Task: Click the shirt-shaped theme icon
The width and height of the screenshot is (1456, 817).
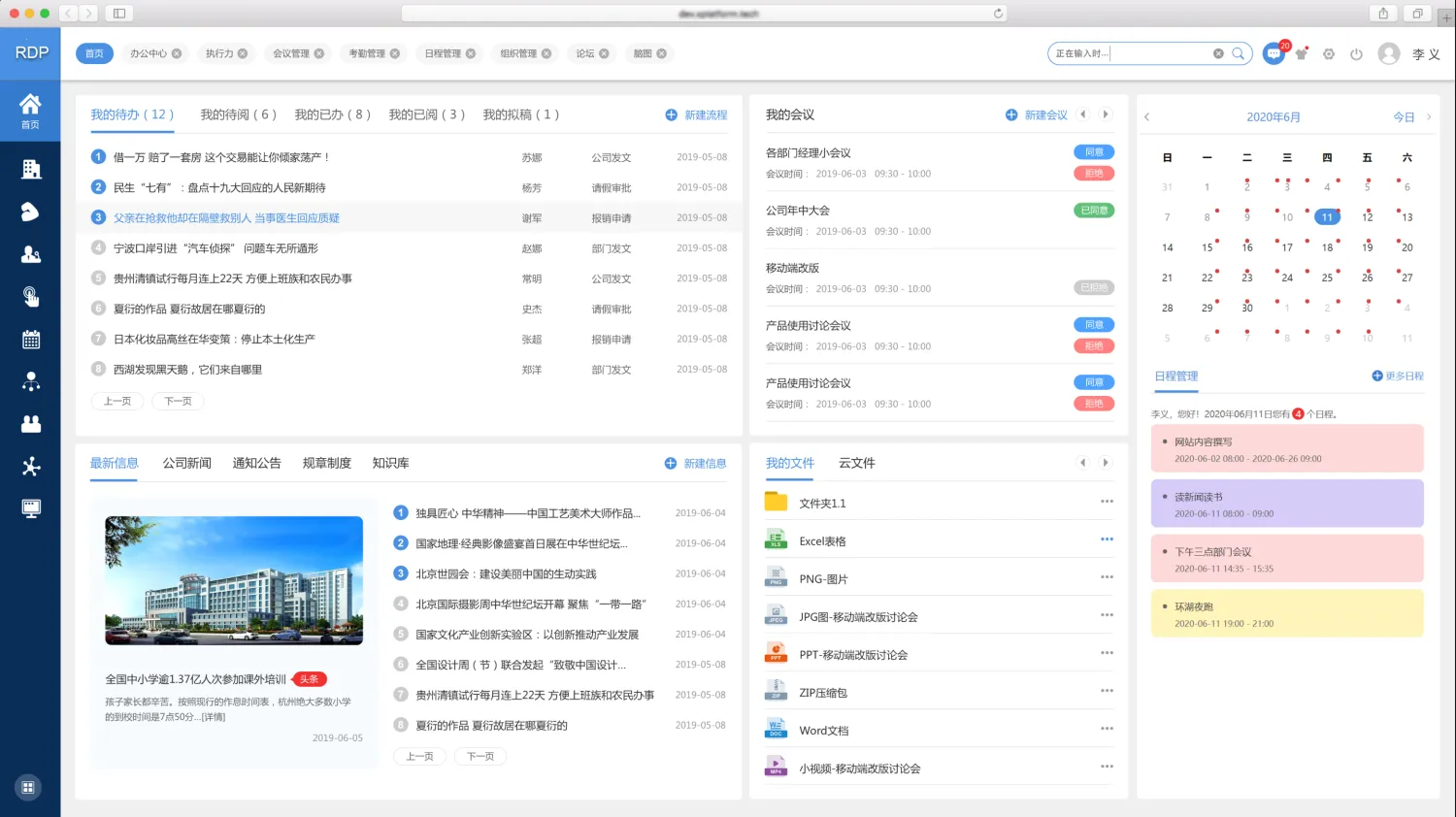Action: coord(1302,54)
